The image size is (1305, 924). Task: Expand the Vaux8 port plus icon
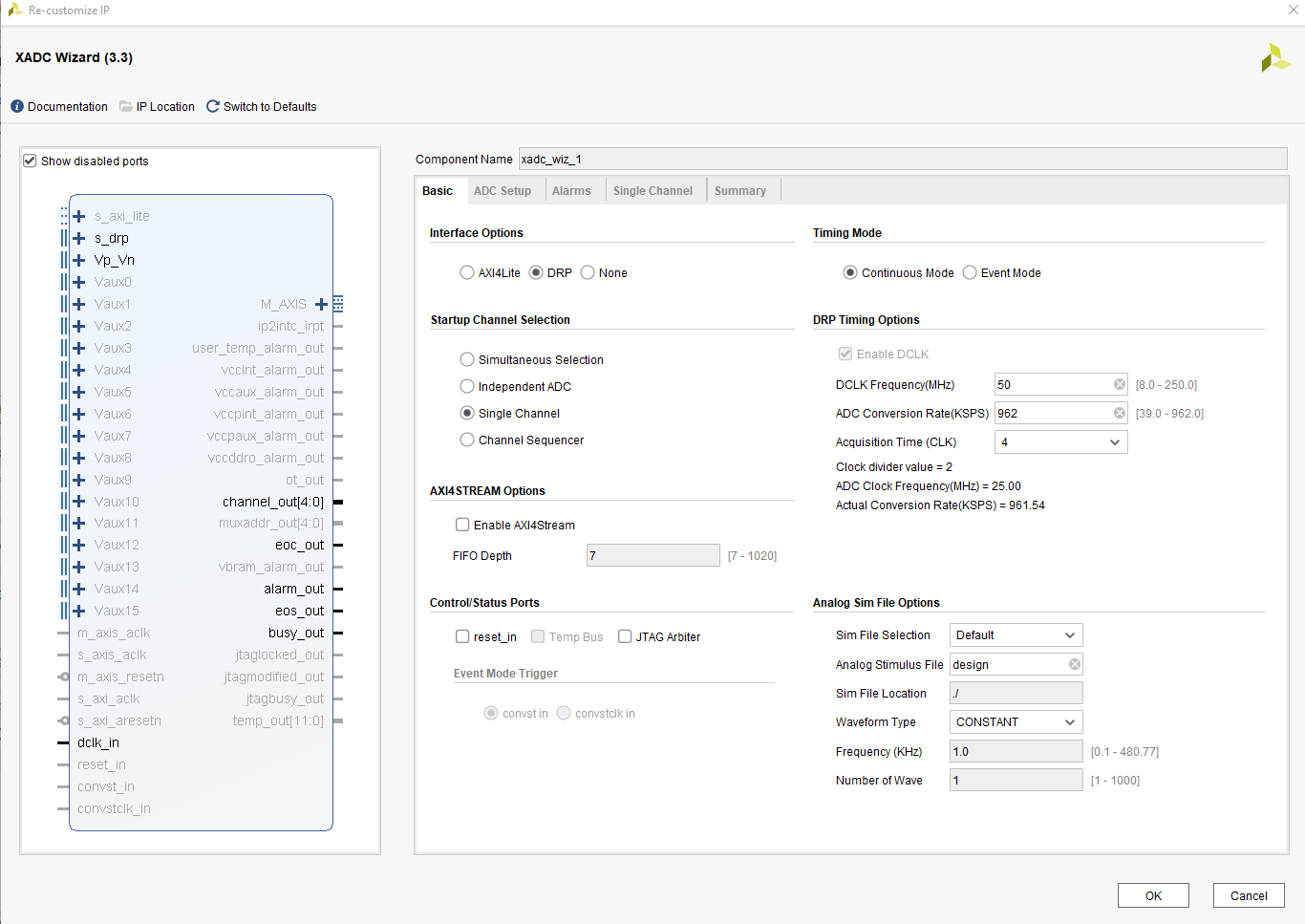tap(79, 458)
